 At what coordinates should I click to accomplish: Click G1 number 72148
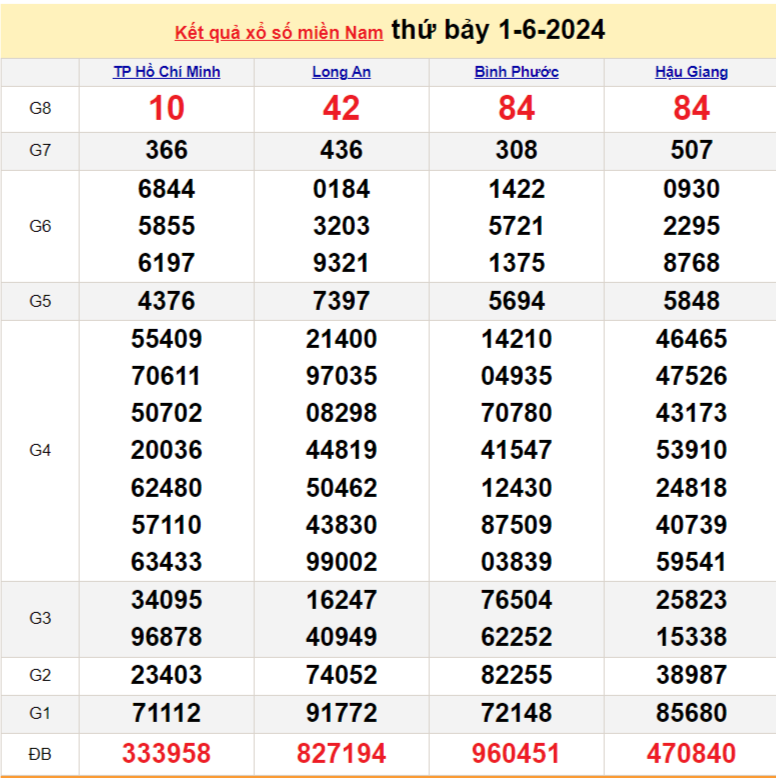[517, 713]
